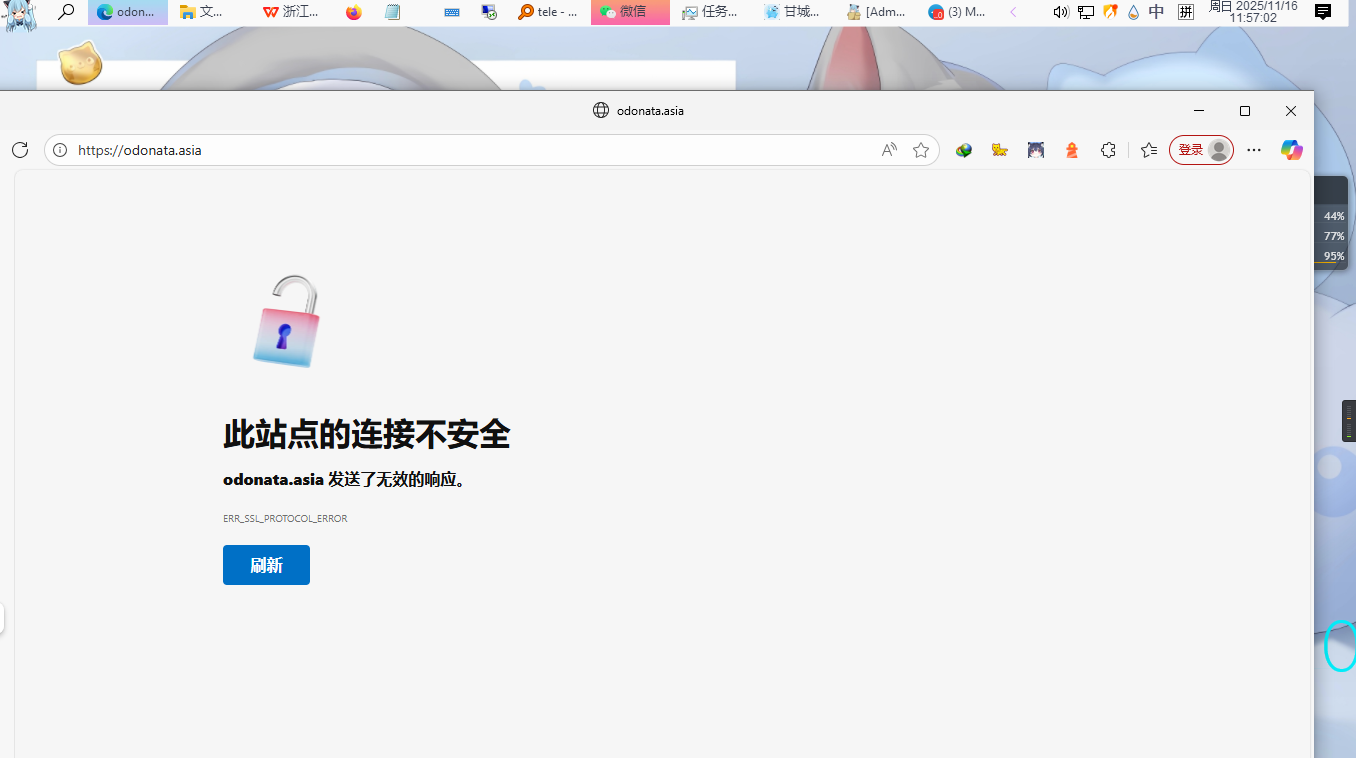Open the Extensions puzzle piece menu
The image size is (1356, 758).
pyautogui.click(x=1108, y=150)
